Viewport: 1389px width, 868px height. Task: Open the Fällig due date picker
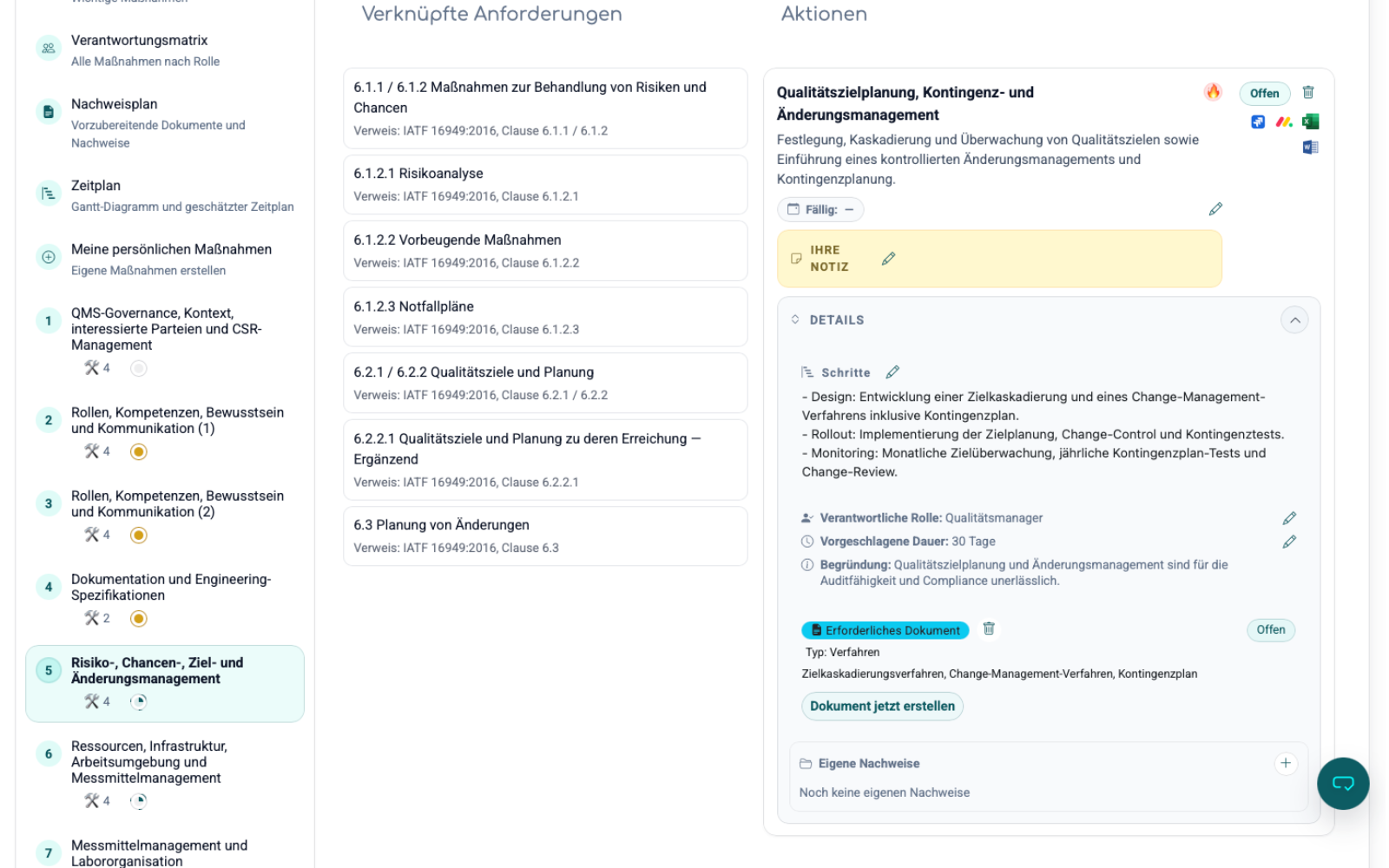[820, 210]
